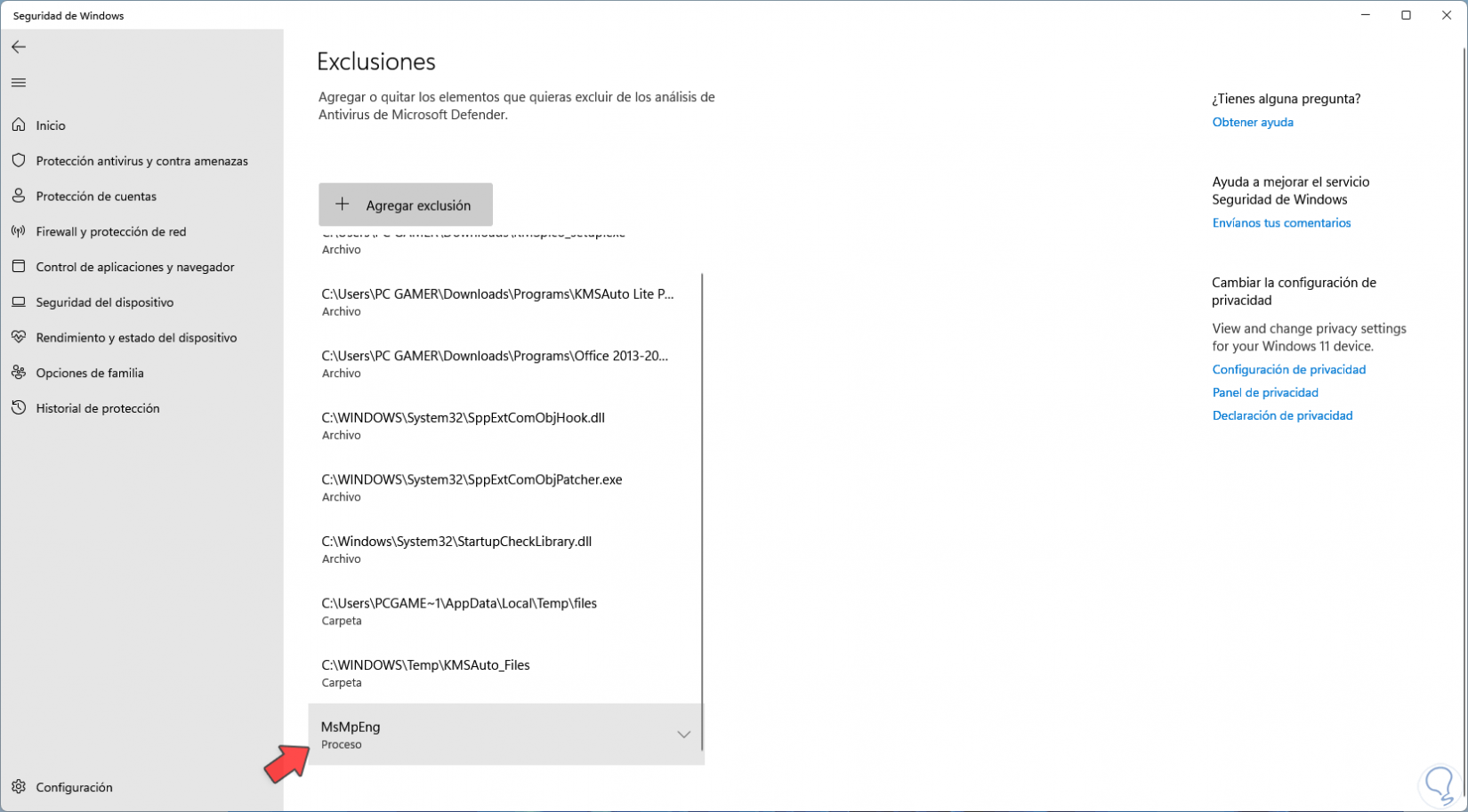Go to Protección antivirus y contra amenazas
The image size is (1468, 812).
pos(141,161)
